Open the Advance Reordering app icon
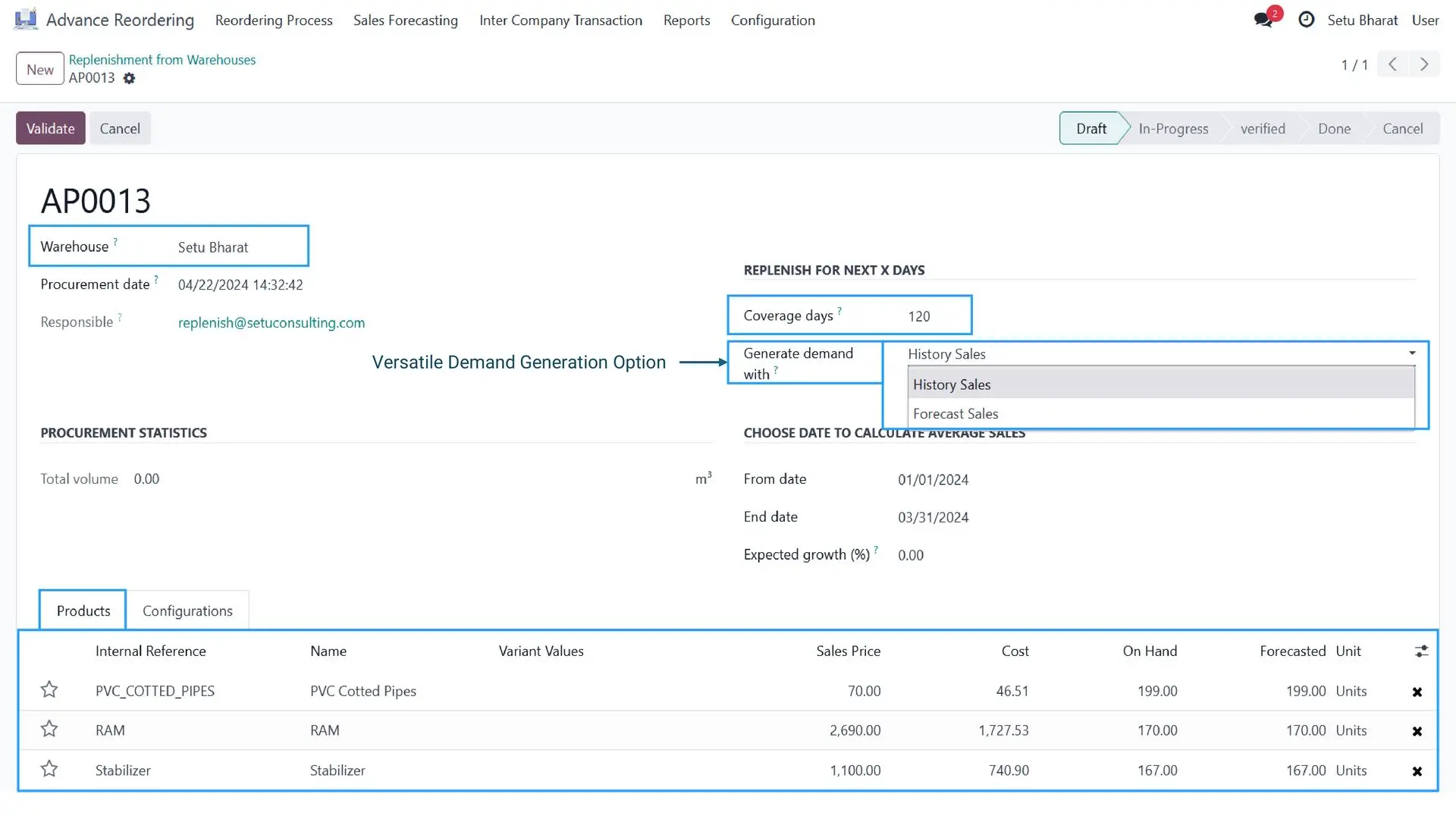This screenshot has width=1456, height=819. [x=26, y=20]
